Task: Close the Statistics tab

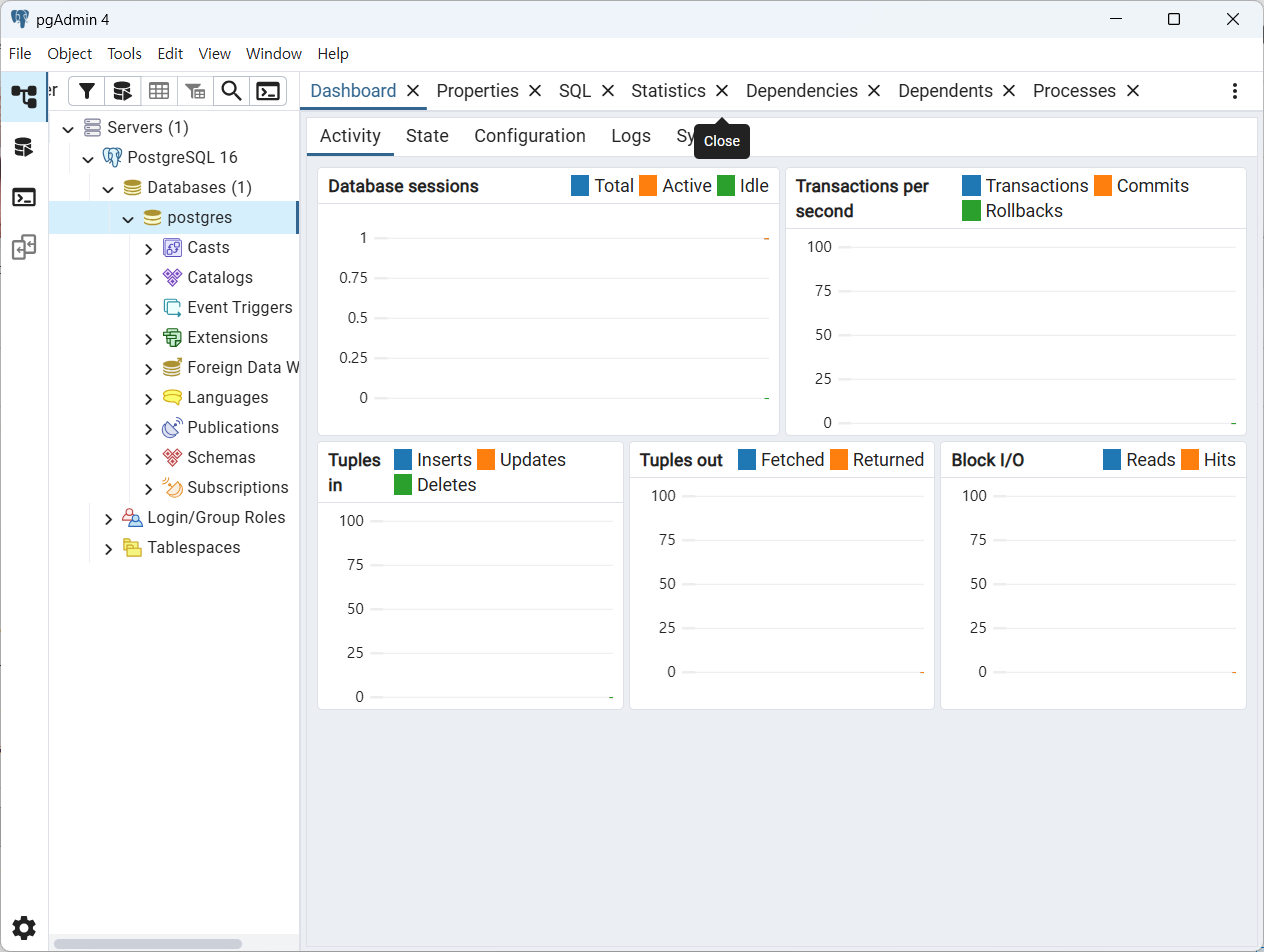Action: (x=722, y=91)
